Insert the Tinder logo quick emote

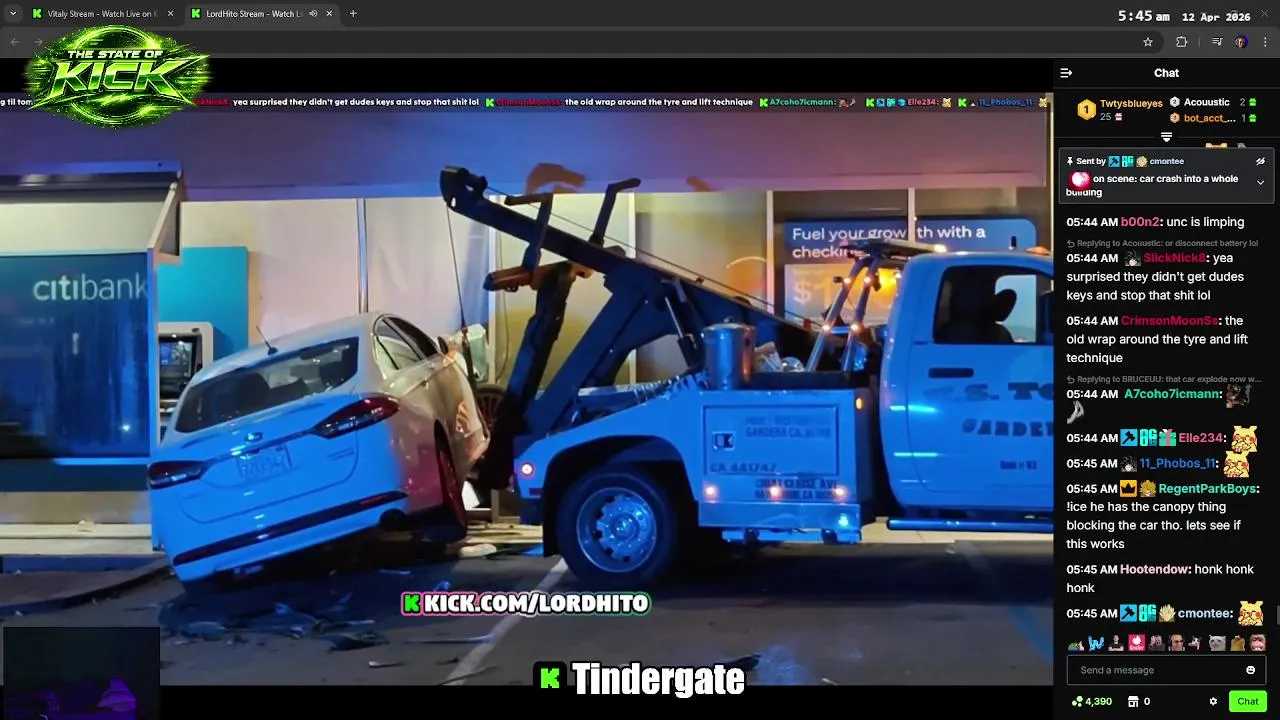1136,643
